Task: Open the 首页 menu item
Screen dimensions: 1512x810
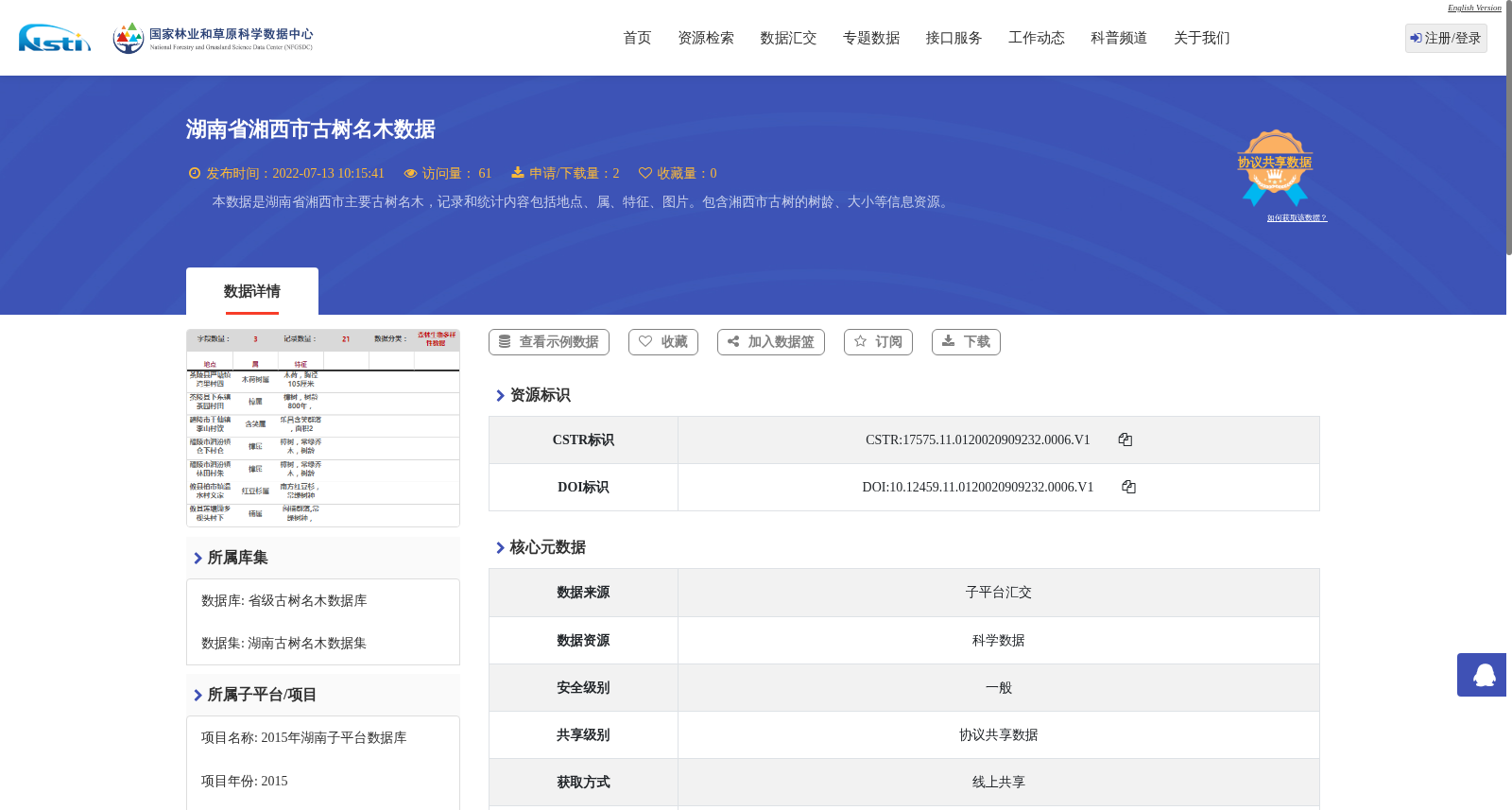Action: 637,38
